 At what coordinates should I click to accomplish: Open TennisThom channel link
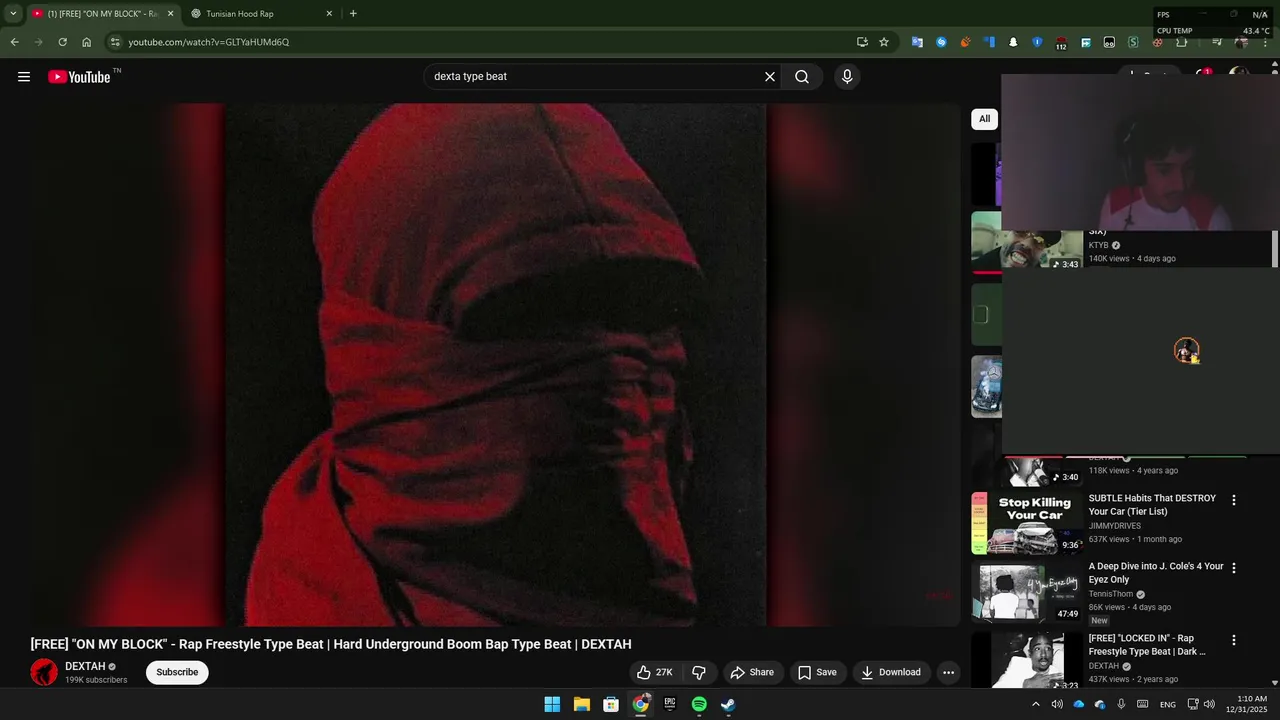click(x=1111, y=594)
